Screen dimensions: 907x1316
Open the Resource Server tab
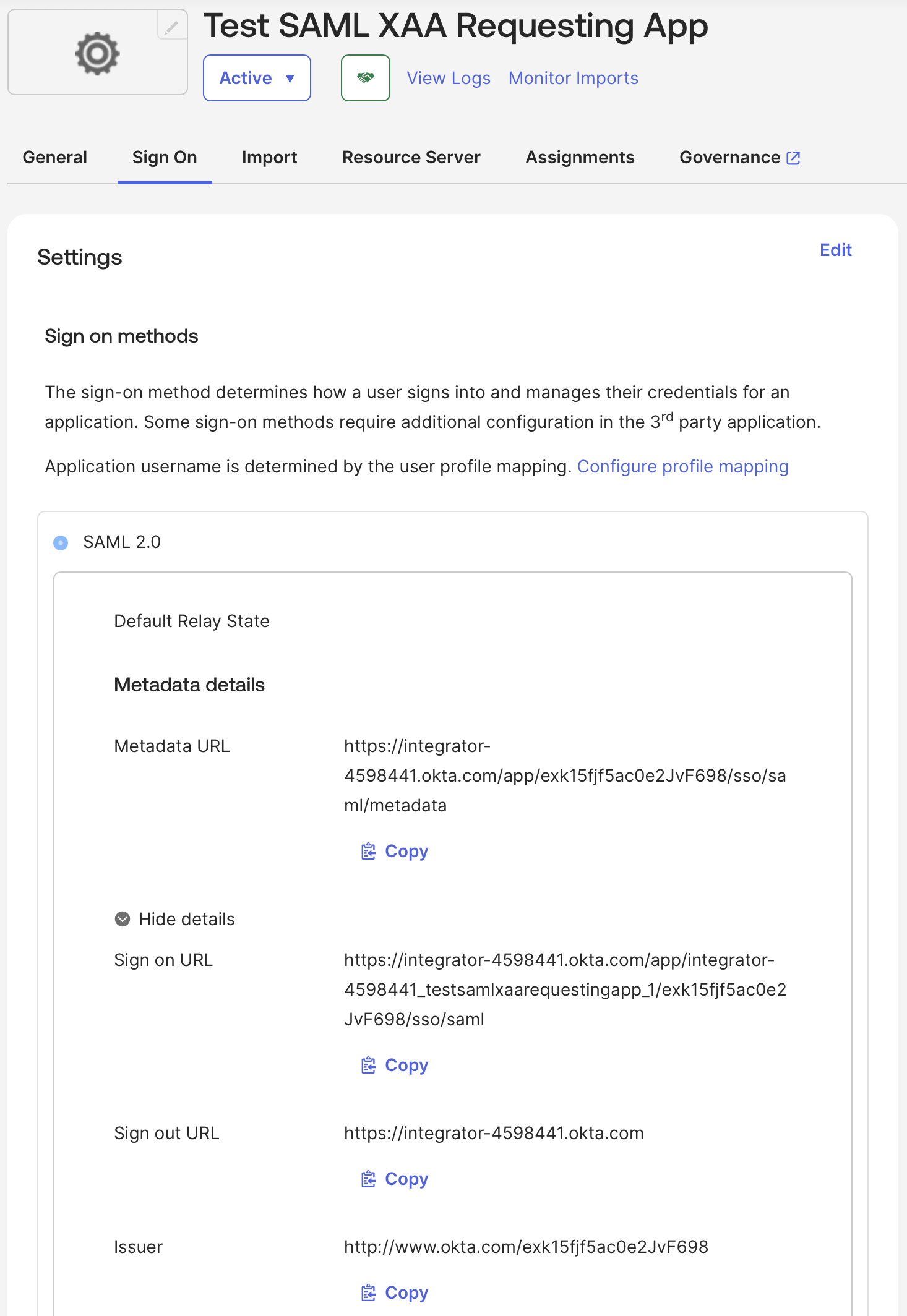pos(411,158)
